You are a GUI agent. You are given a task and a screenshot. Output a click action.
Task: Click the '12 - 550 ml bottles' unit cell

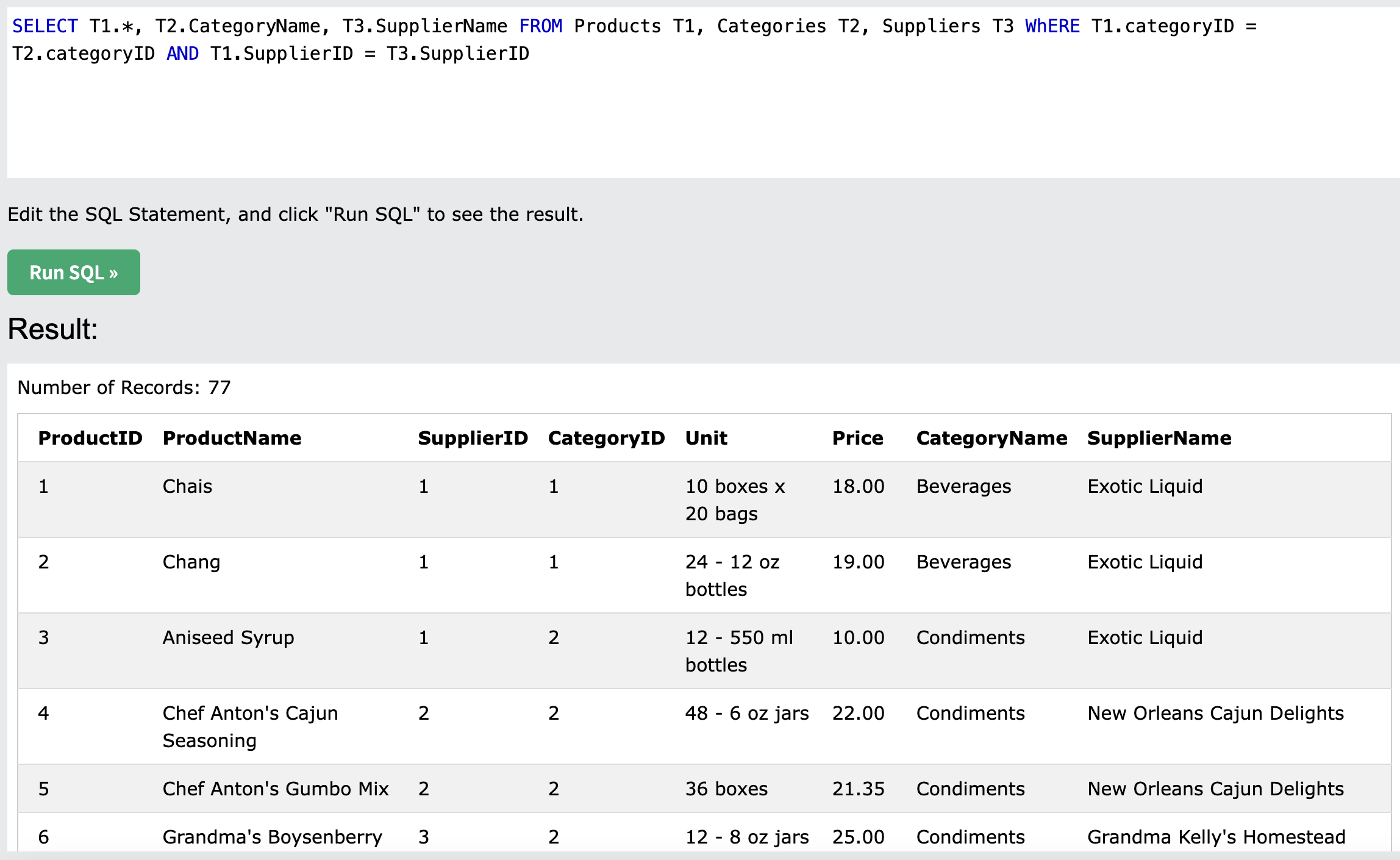pos(739,651)
